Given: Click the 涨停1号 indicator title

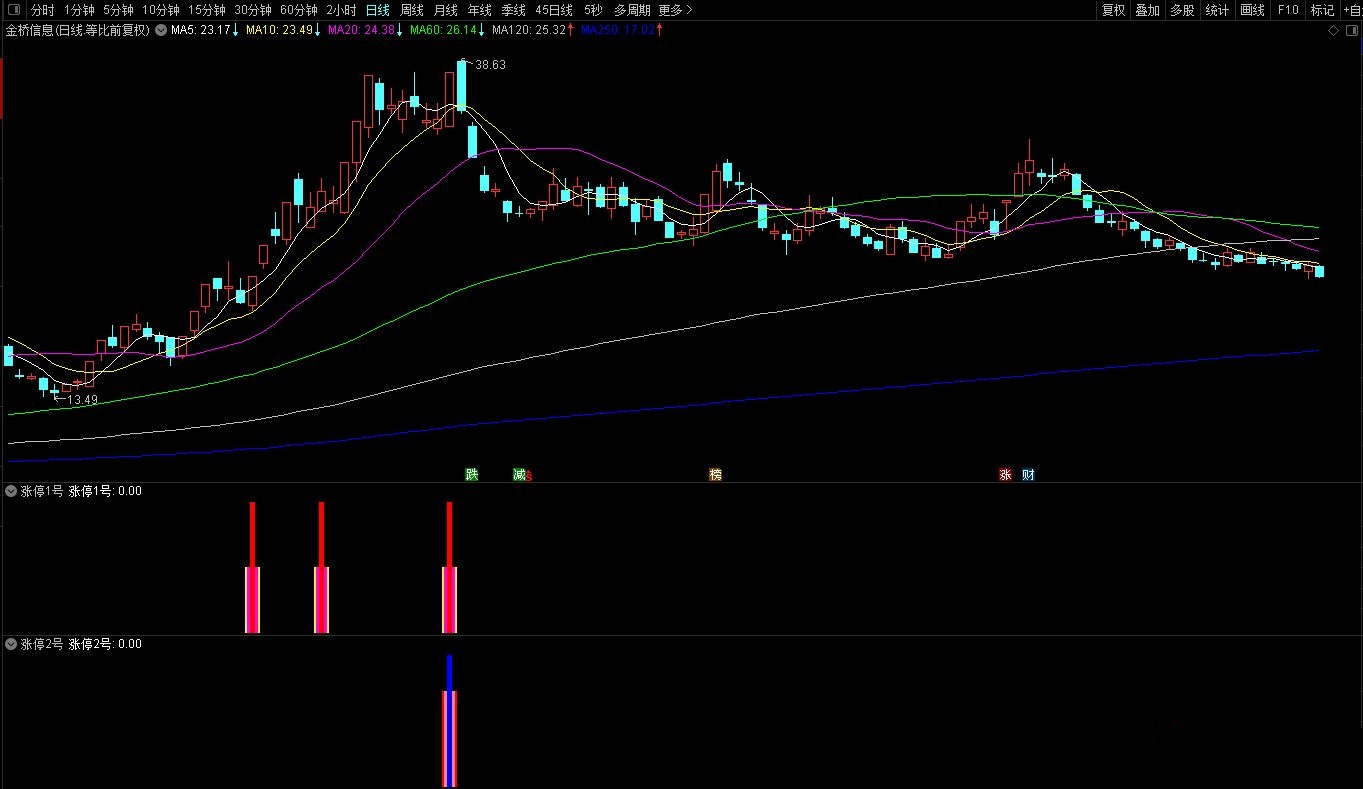Looking at the screenshot, I should coord(42,491).
